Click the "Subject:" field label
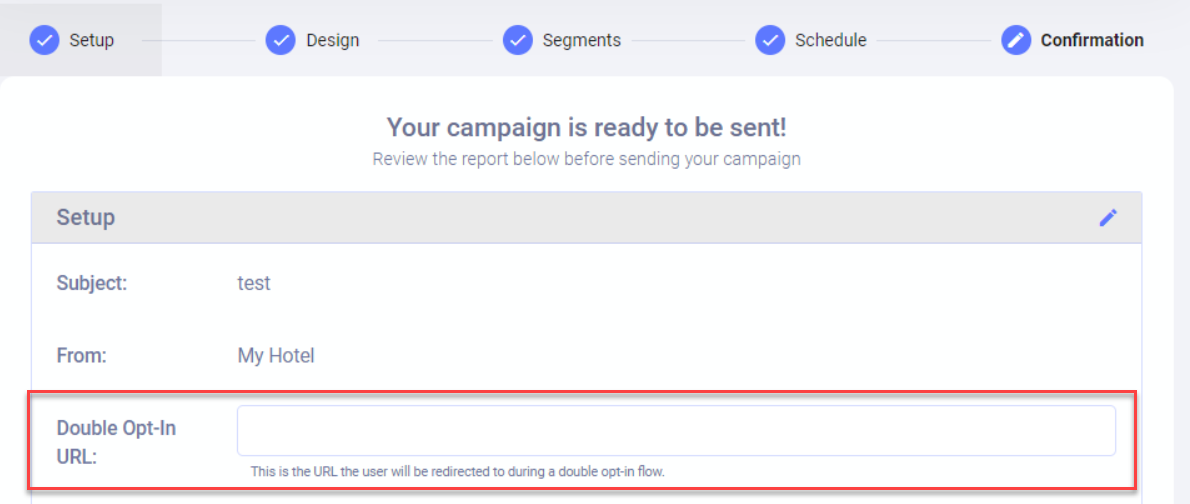 click(x=92, y=283)
